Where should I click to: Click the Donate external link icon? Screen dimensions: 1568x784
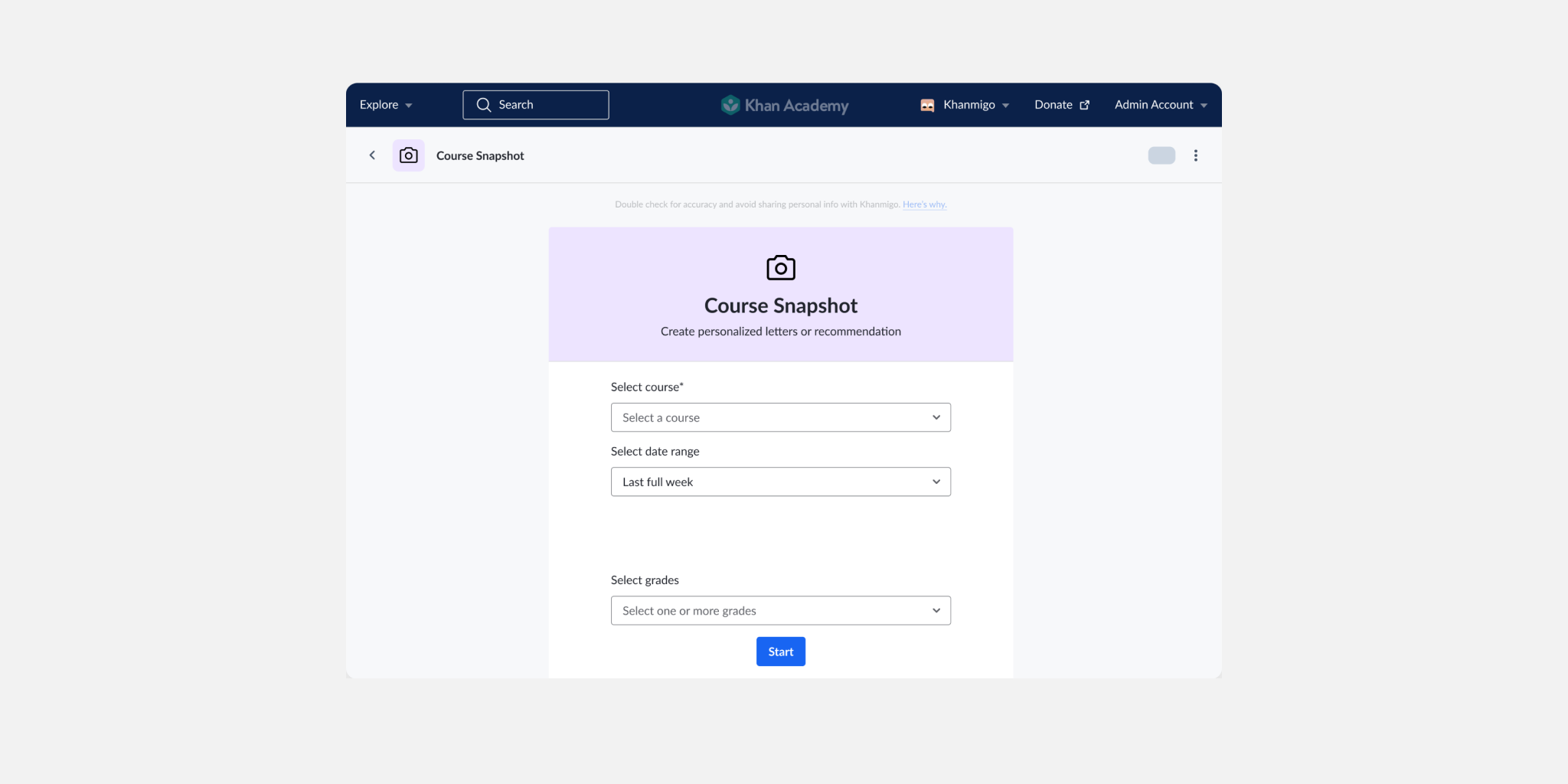click(x=1084, y=106)
